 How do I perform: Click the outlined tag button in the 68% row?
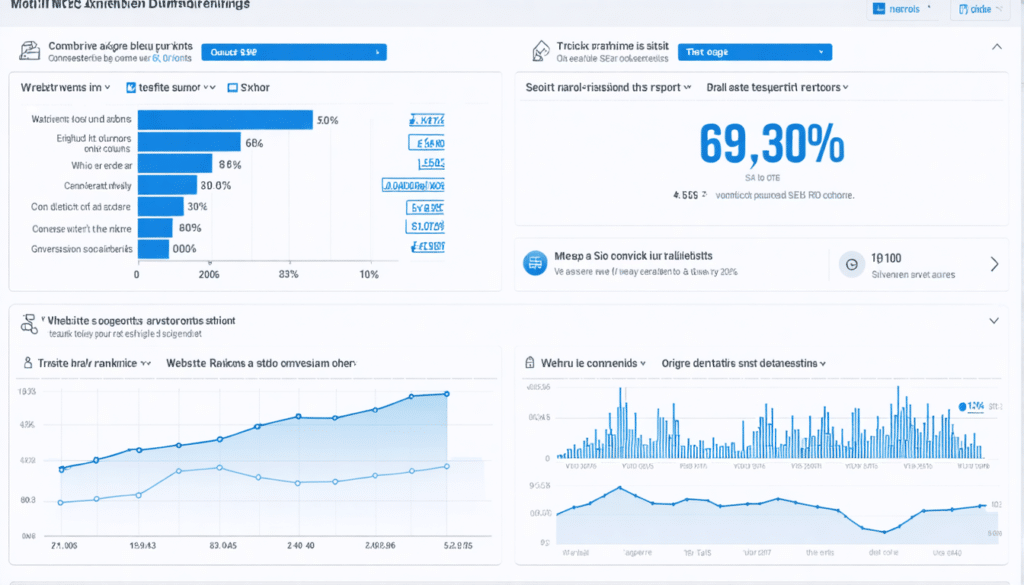coord(426,142)
